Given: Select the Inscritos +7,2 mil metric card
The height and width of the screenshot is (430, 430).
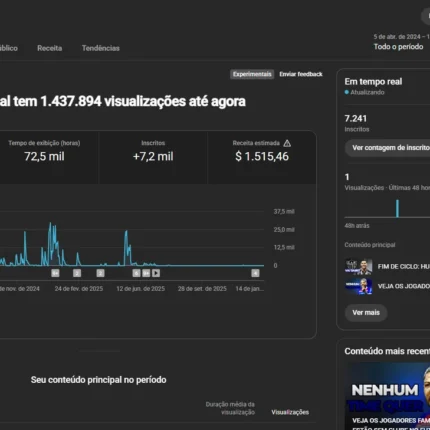Looking at the screenshot, I should [x=153, y=157].
